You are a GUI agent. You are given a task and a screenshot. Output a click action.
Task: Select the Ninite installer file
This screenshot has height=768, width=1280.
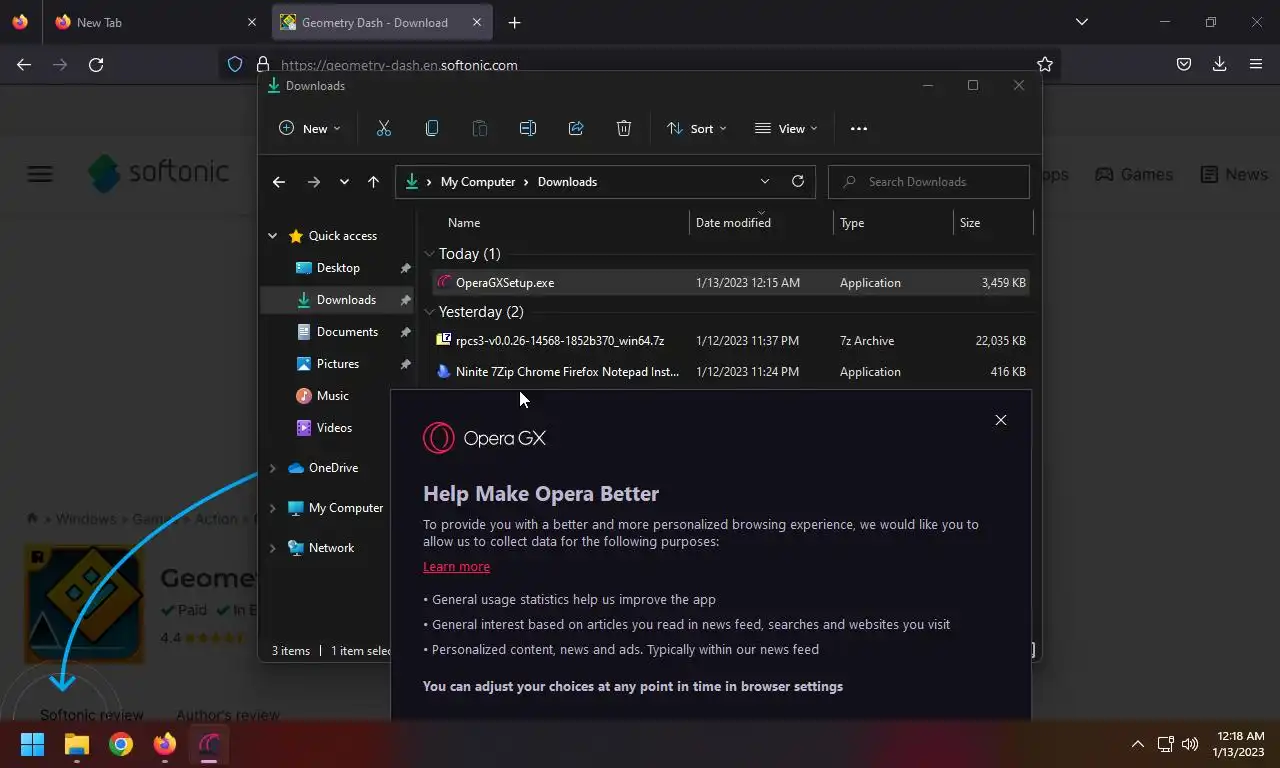tap(730, 372)
